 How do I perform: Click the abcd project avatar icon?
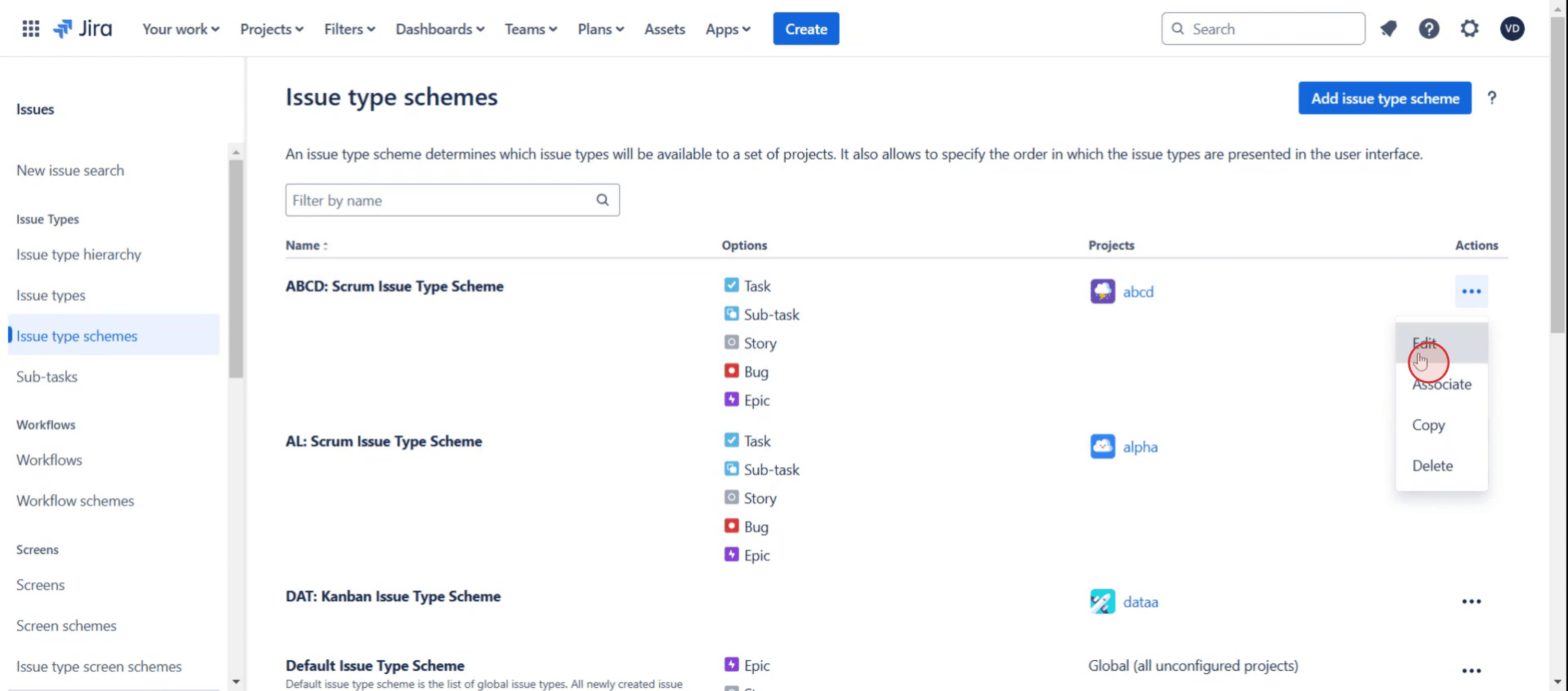point(1102,292)
